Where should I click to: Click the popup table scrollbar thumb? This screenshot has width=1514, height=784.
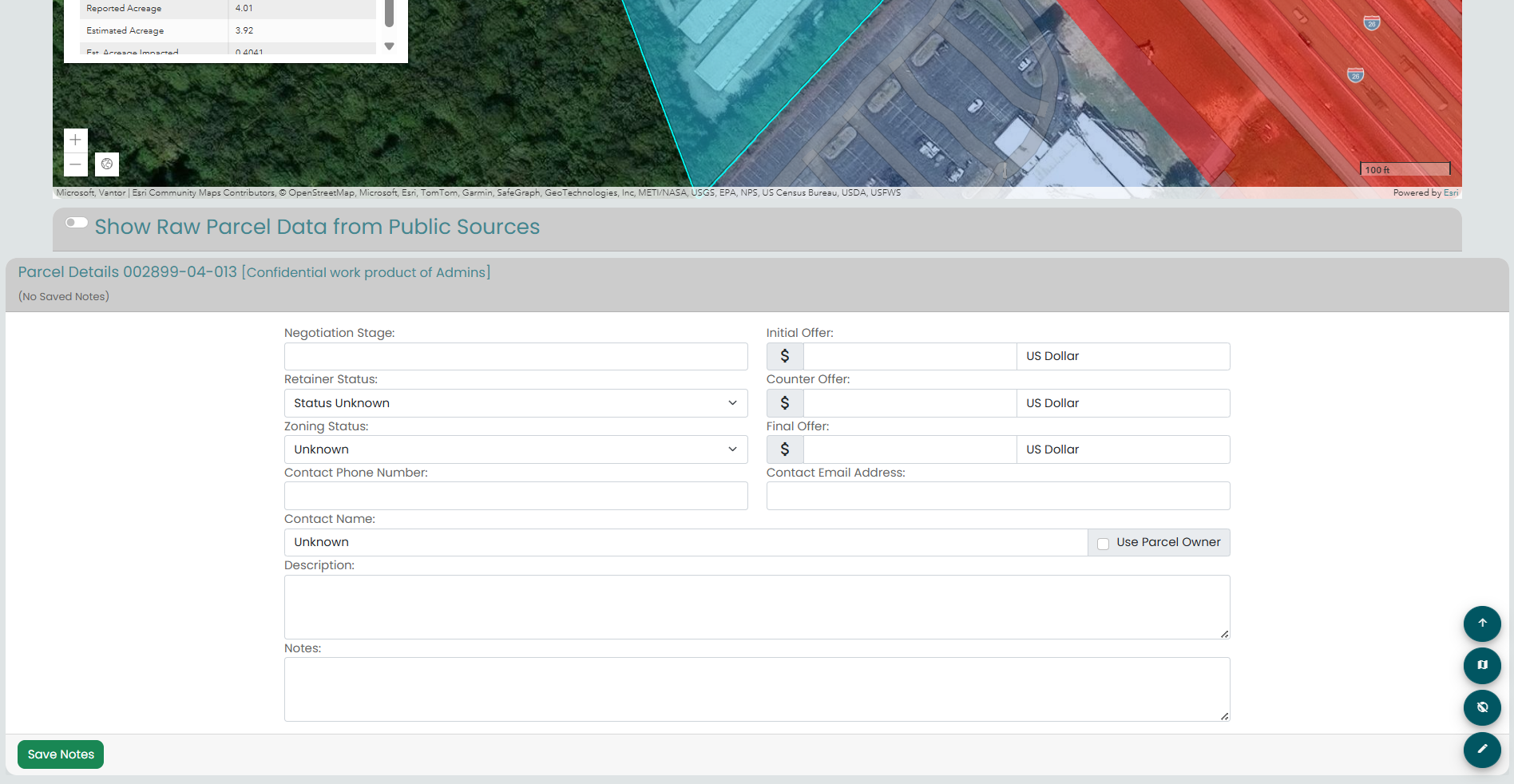(x=389, y=13)
